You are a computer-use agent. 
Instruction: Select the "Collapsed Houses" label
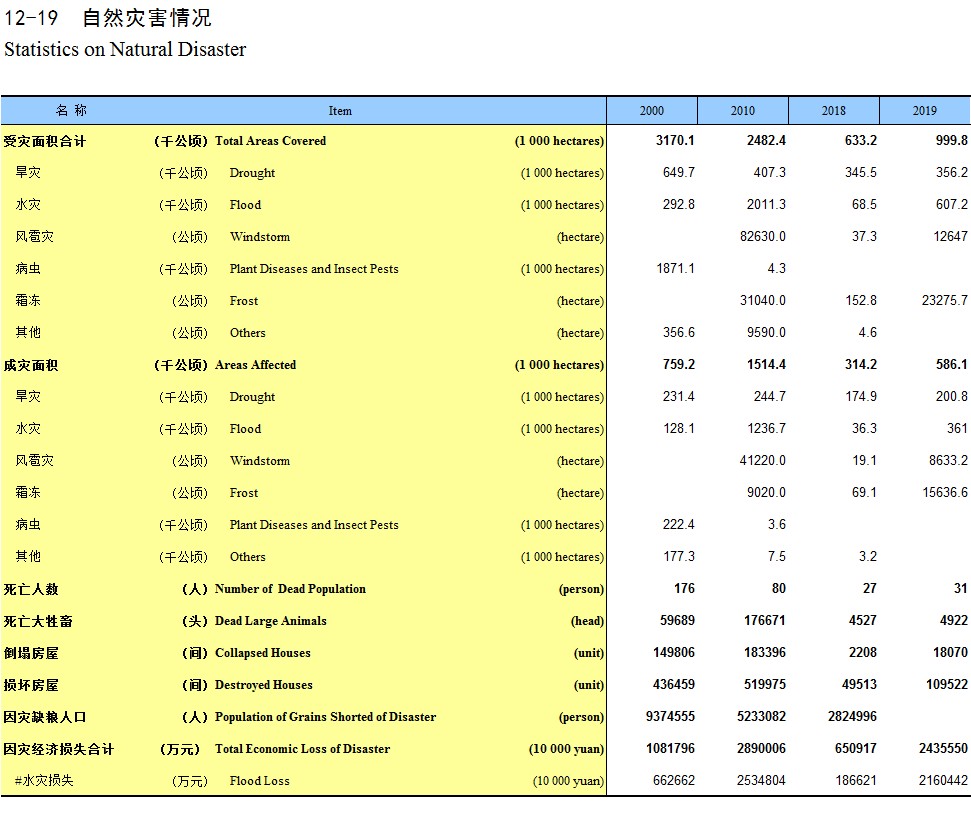(263, 653)
